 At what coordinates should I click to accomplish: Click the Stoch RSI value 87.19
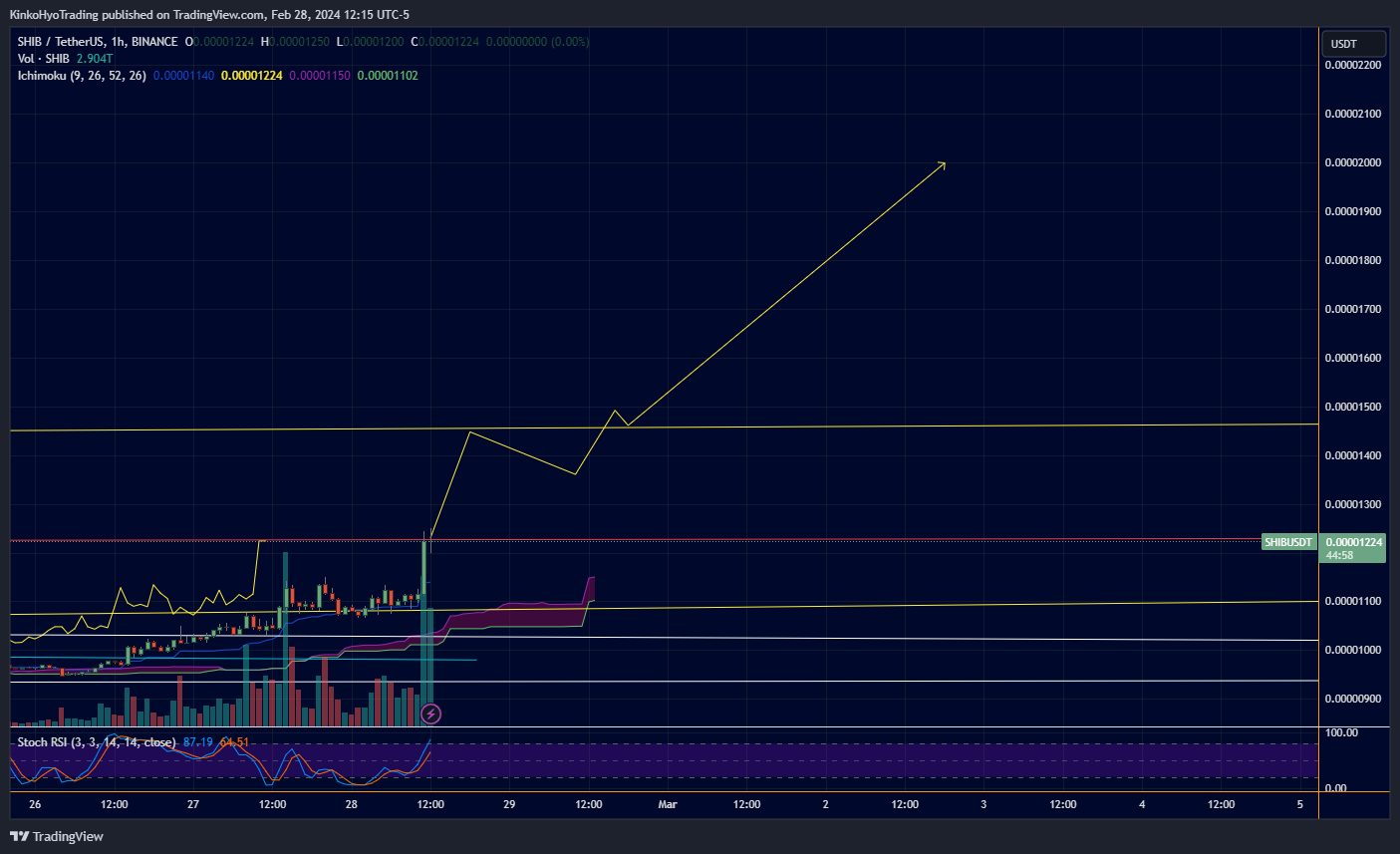pos(198,742)
